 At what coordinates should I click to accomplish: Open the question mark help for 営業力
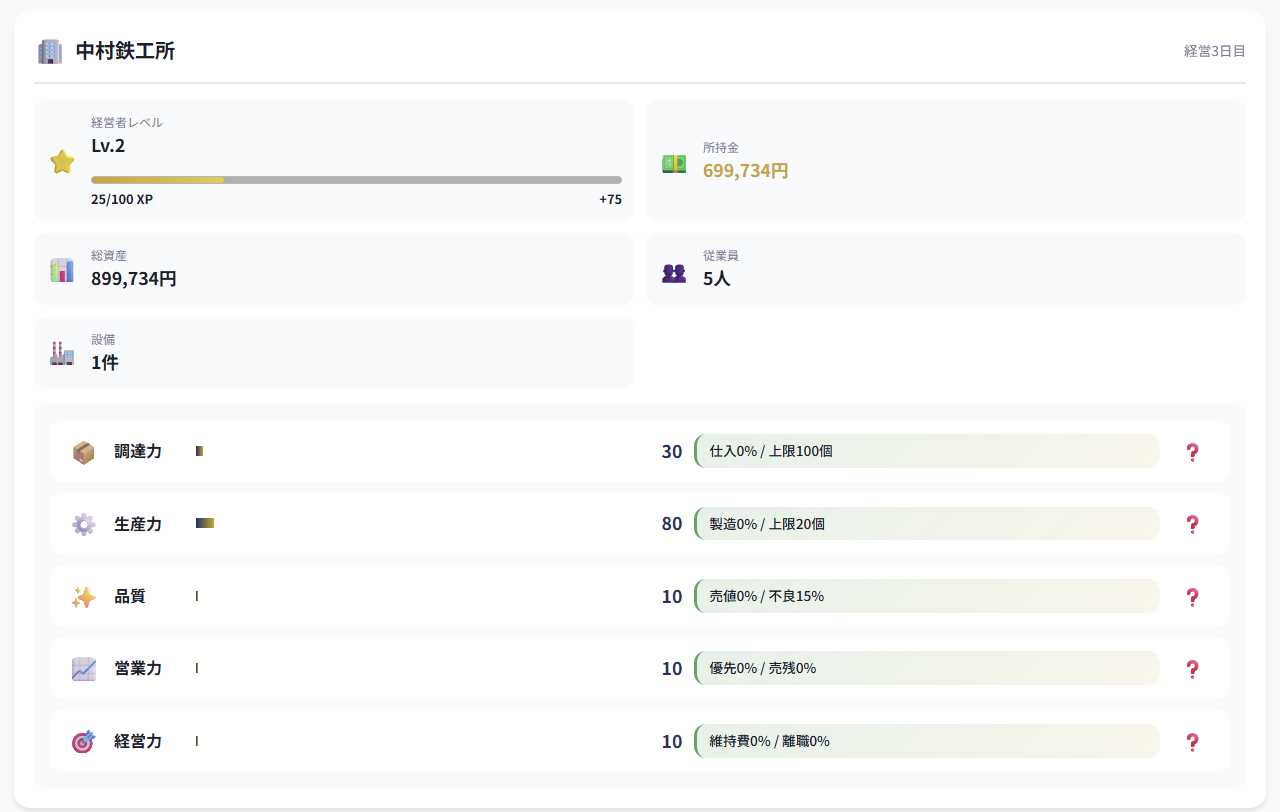[1192, 669]
